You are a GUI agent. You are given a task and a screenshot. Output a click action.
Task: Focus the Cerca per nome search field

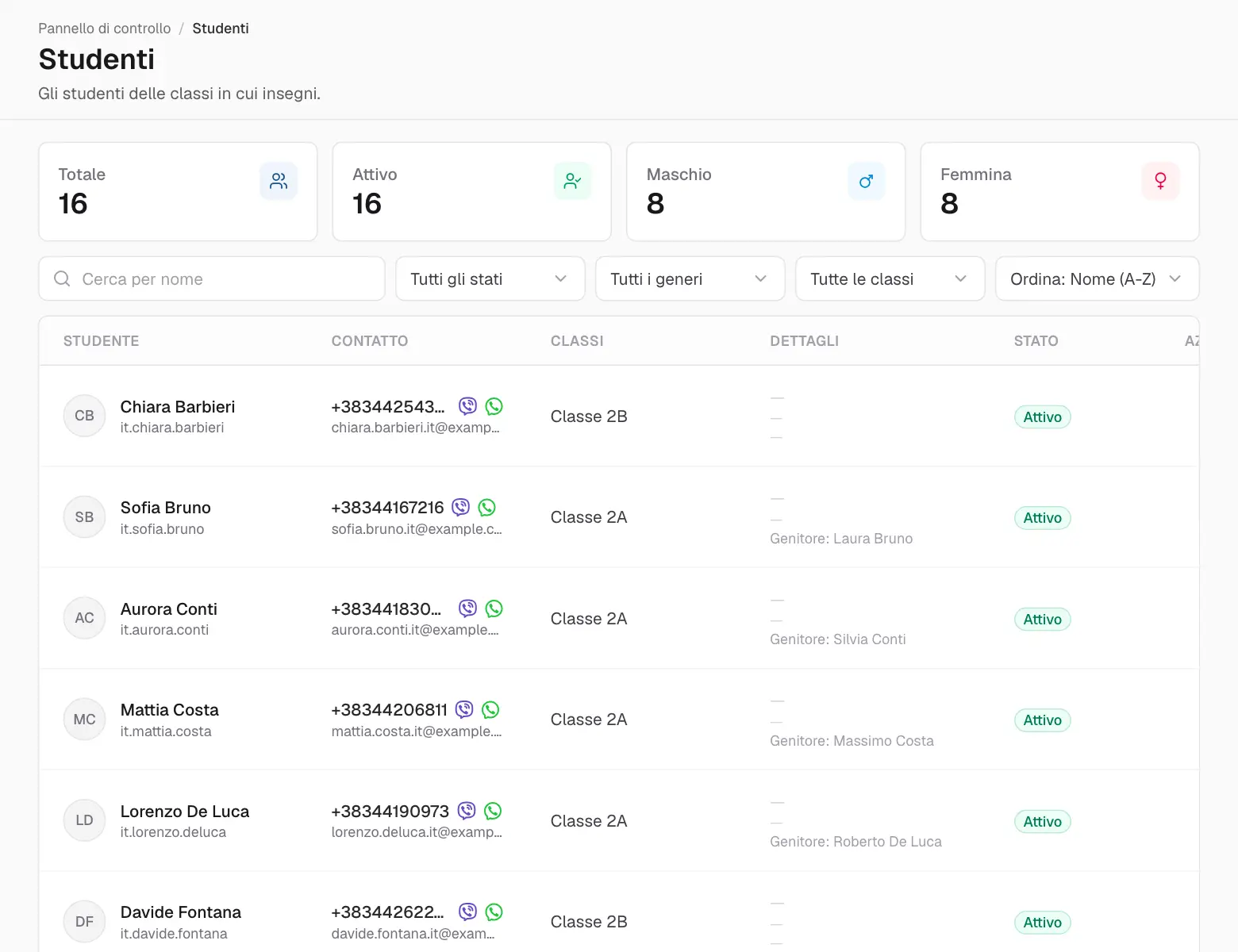212,278
